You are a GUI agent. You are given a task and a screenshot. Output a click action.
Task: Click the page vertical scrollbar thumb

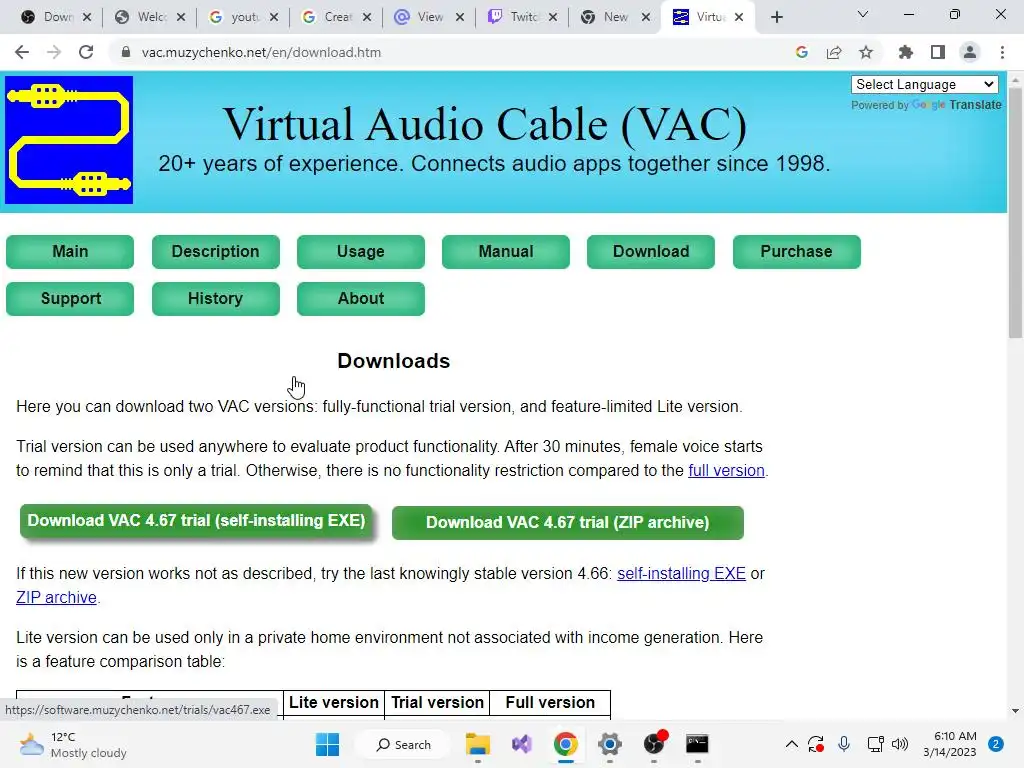coord(1015,212)
